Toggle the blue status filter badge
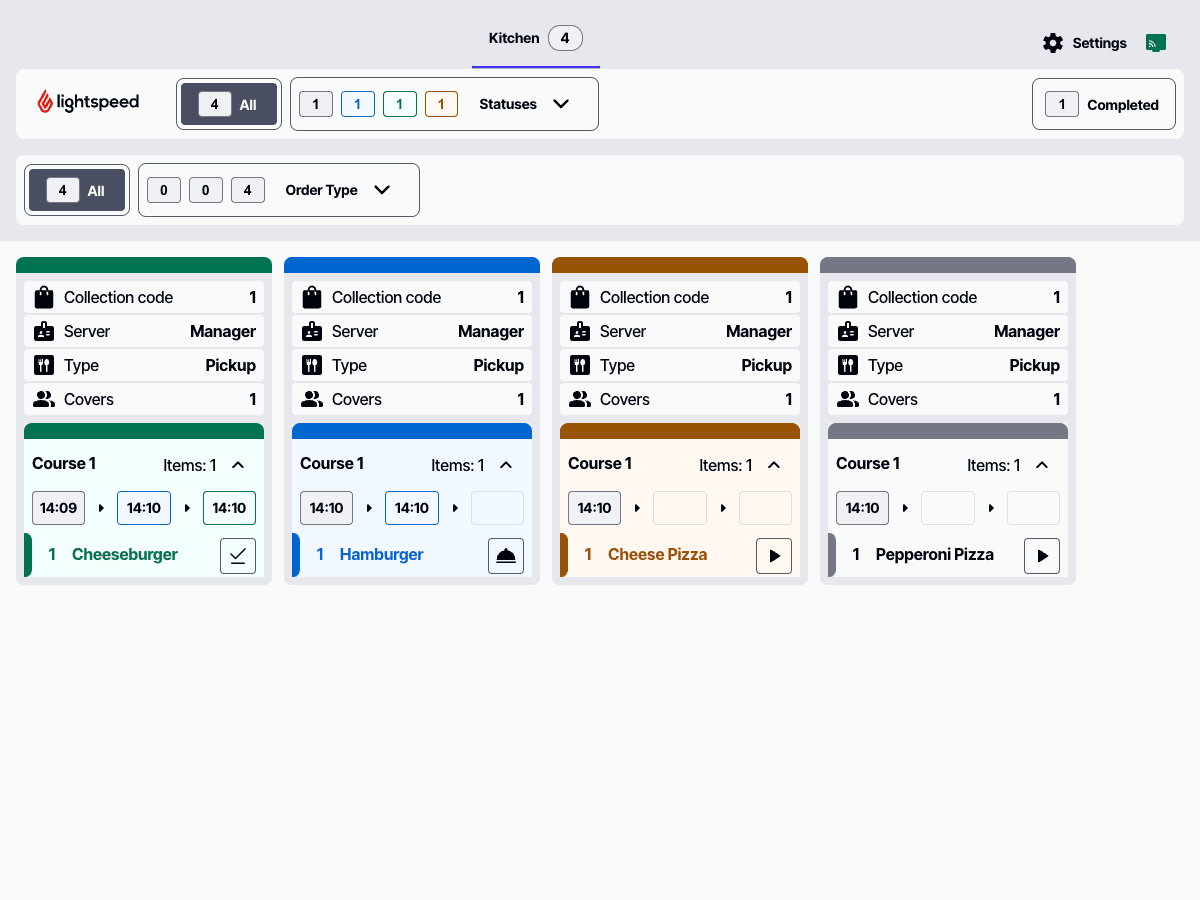The height and width of the screenshot is (900, 1200). (357, 104)
